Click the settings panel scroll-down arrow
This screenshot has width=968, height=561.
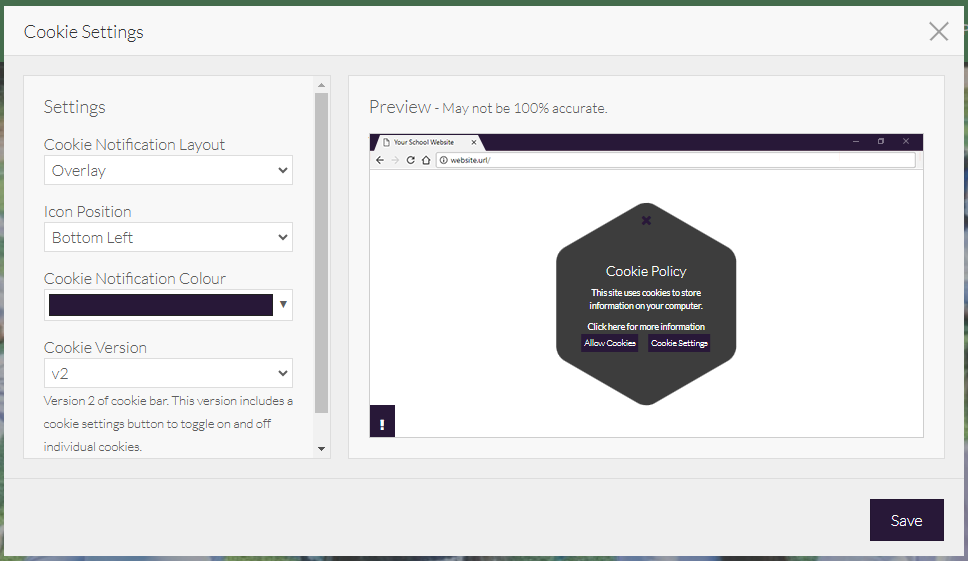pyautogui.click(x=321, y=450)
